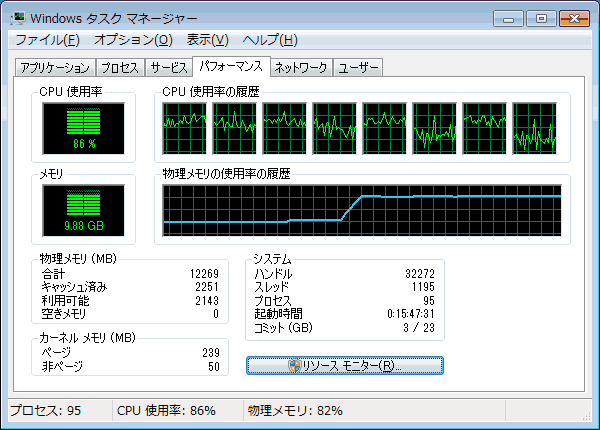Click the ハンドル value 32272

pyautogui.click(x=420, y=274)
